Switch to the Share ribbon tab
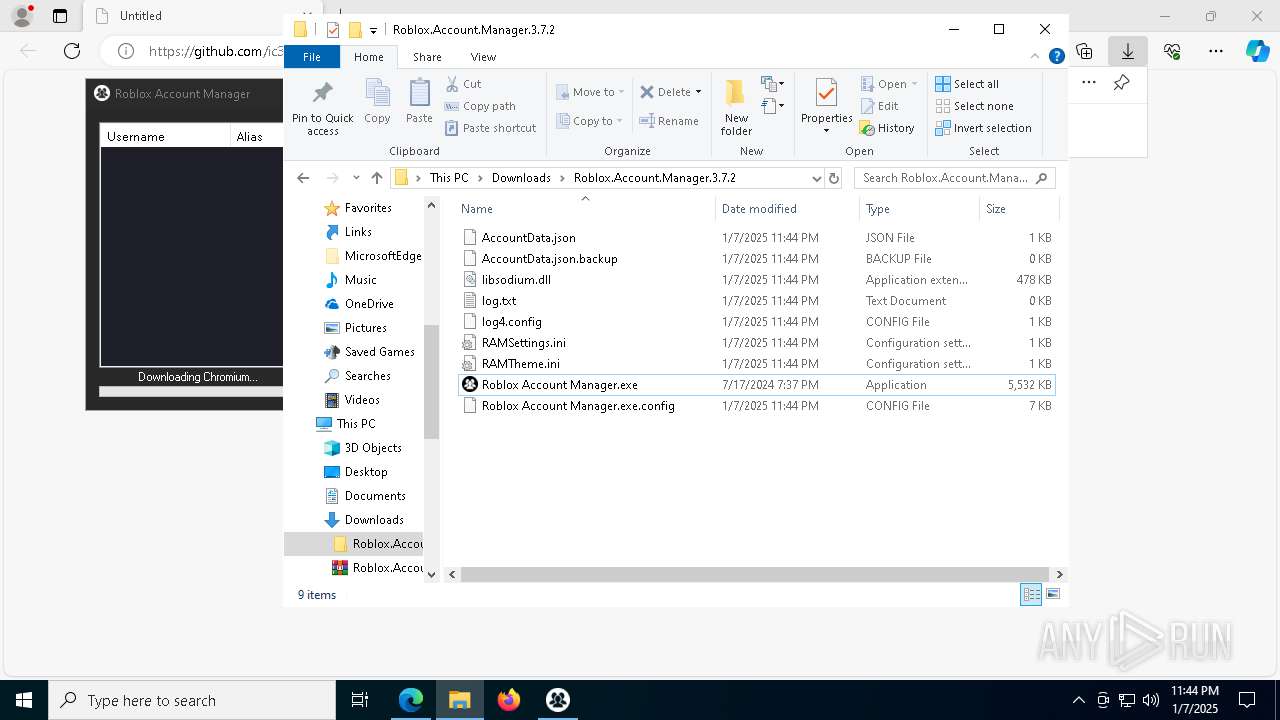The width and height of the screenshot is (1280, 720). coord(427,57)
